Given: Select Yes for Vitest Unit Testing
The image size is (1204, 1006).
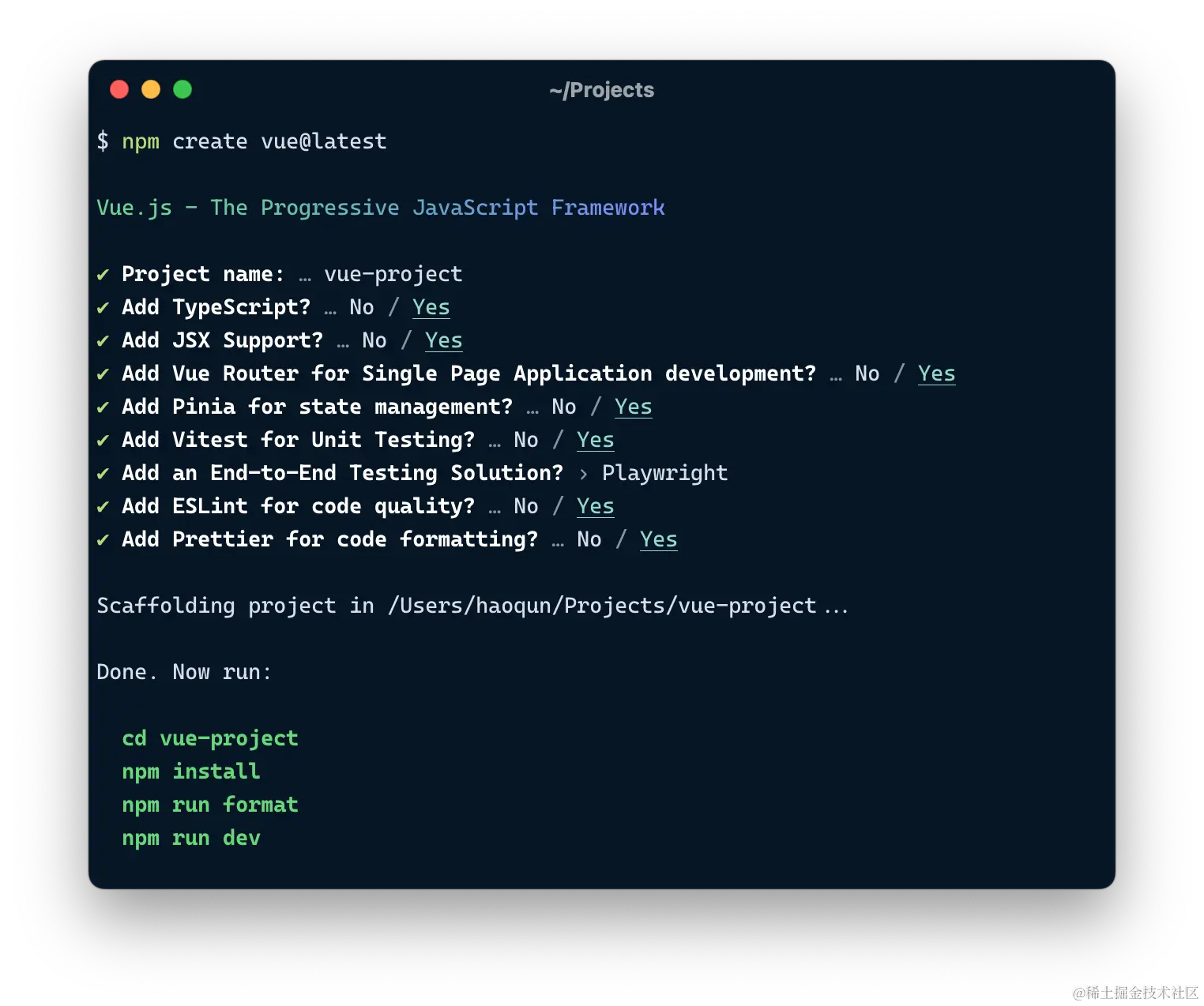Looking at the screenshot, I should (x=596, y=440).
